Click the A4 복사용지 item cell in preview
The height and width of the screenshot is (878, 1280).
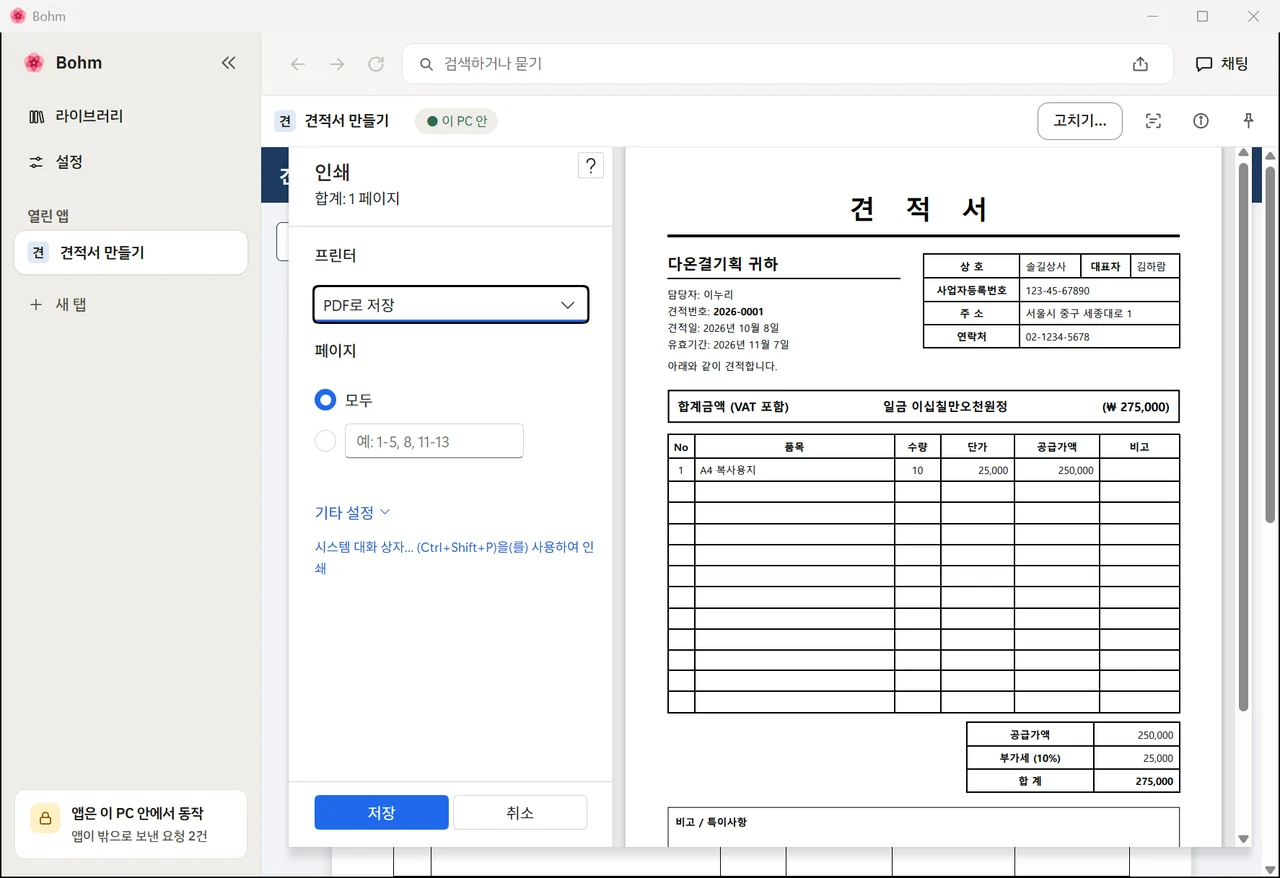click(x=795, y=470)
